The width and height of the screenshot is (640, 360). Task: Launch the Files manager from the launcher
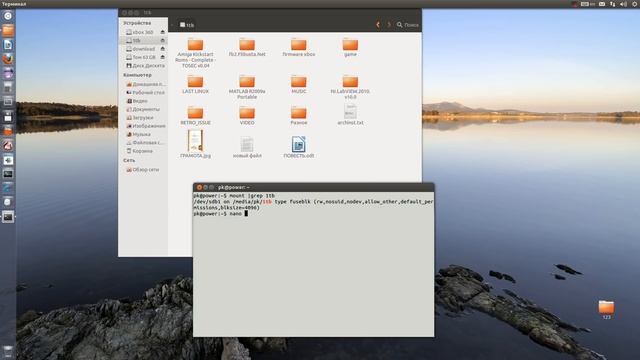pyautogui.click(x=8, y=30)
